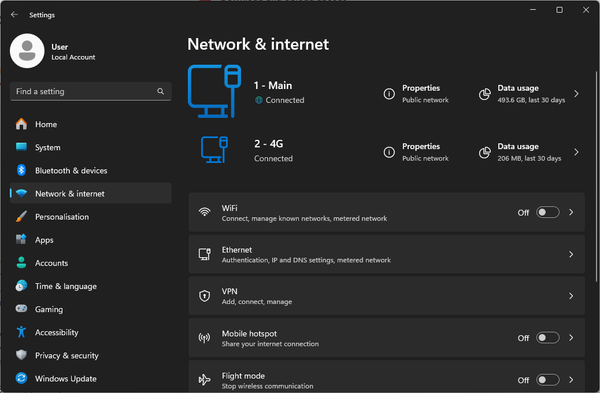This screenshot has height=393, width=600.
Task: Click the back arrow in Settings header
Action: coord(14,15)
